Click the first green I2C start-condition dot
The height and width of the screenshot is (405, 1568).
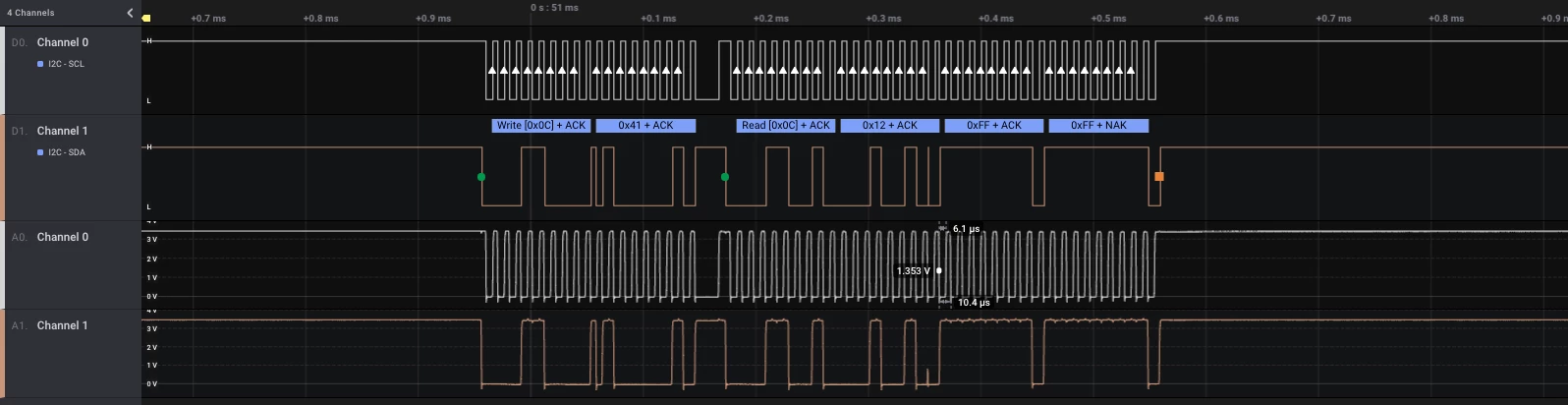point(481,177)
